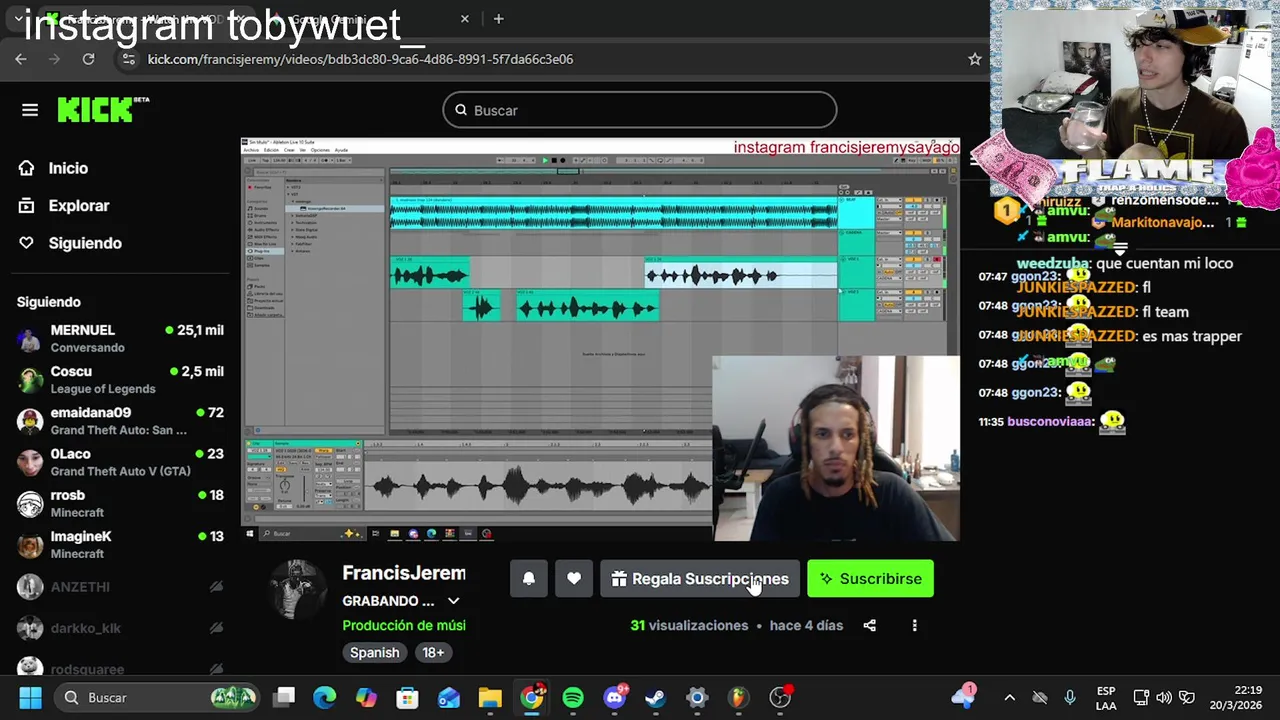The image size is (1280, 720).
Task: Open FL Studio from the taskbar
Action: coord(738,697)
